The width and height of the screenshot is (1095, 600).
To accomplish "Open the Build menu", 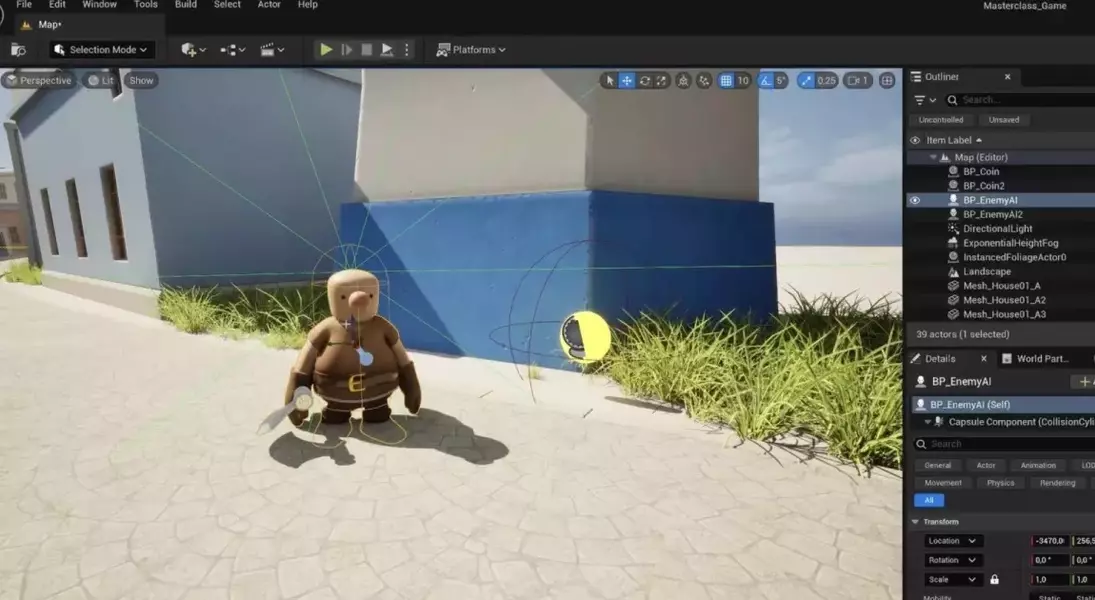I will pyautogui.click(x=186, y=4).
